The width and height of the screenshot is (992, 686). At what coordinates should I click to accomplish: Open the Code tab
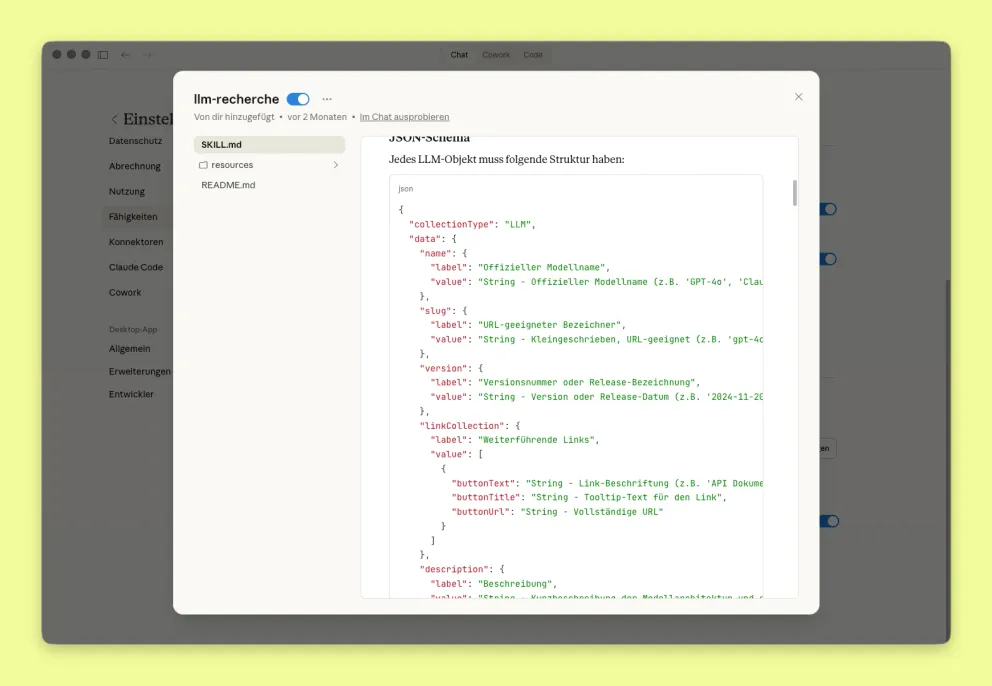(x=533, y=55)
